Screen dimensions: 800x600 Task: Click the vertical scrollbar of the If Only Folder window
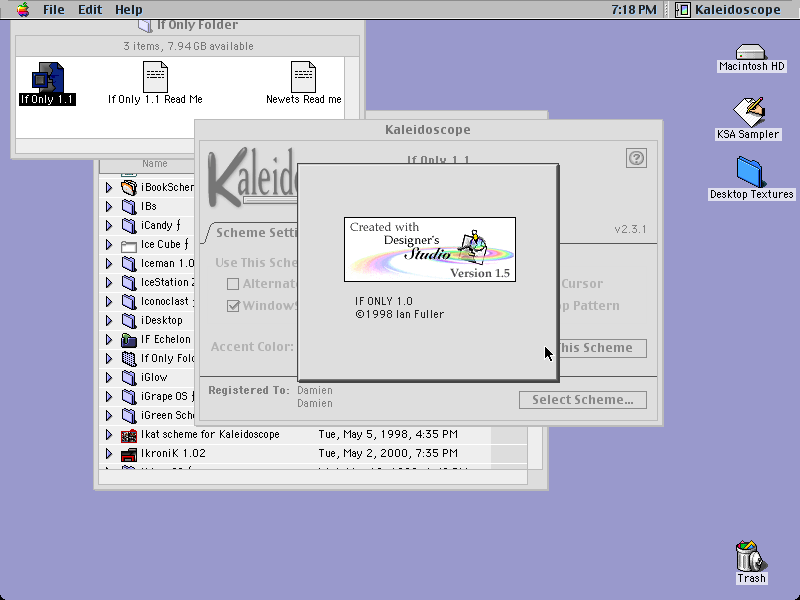[352, 97]
